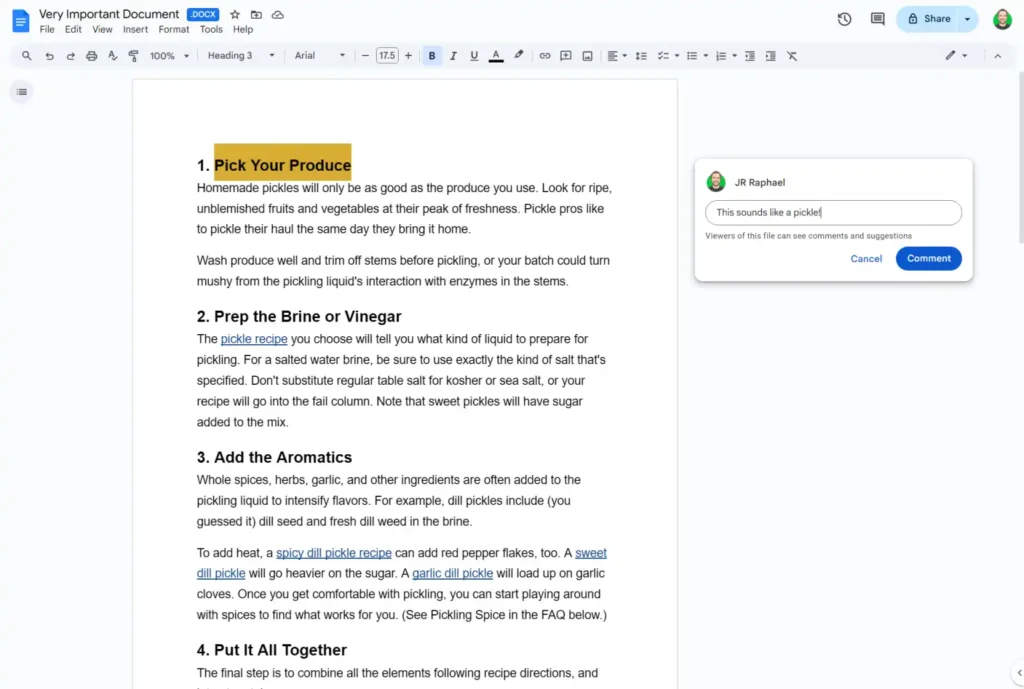Image resolution: width=1024 pixels, height=689 pixels.
Task: Toggle italic formatting
Action: click(x=453, y=56)
